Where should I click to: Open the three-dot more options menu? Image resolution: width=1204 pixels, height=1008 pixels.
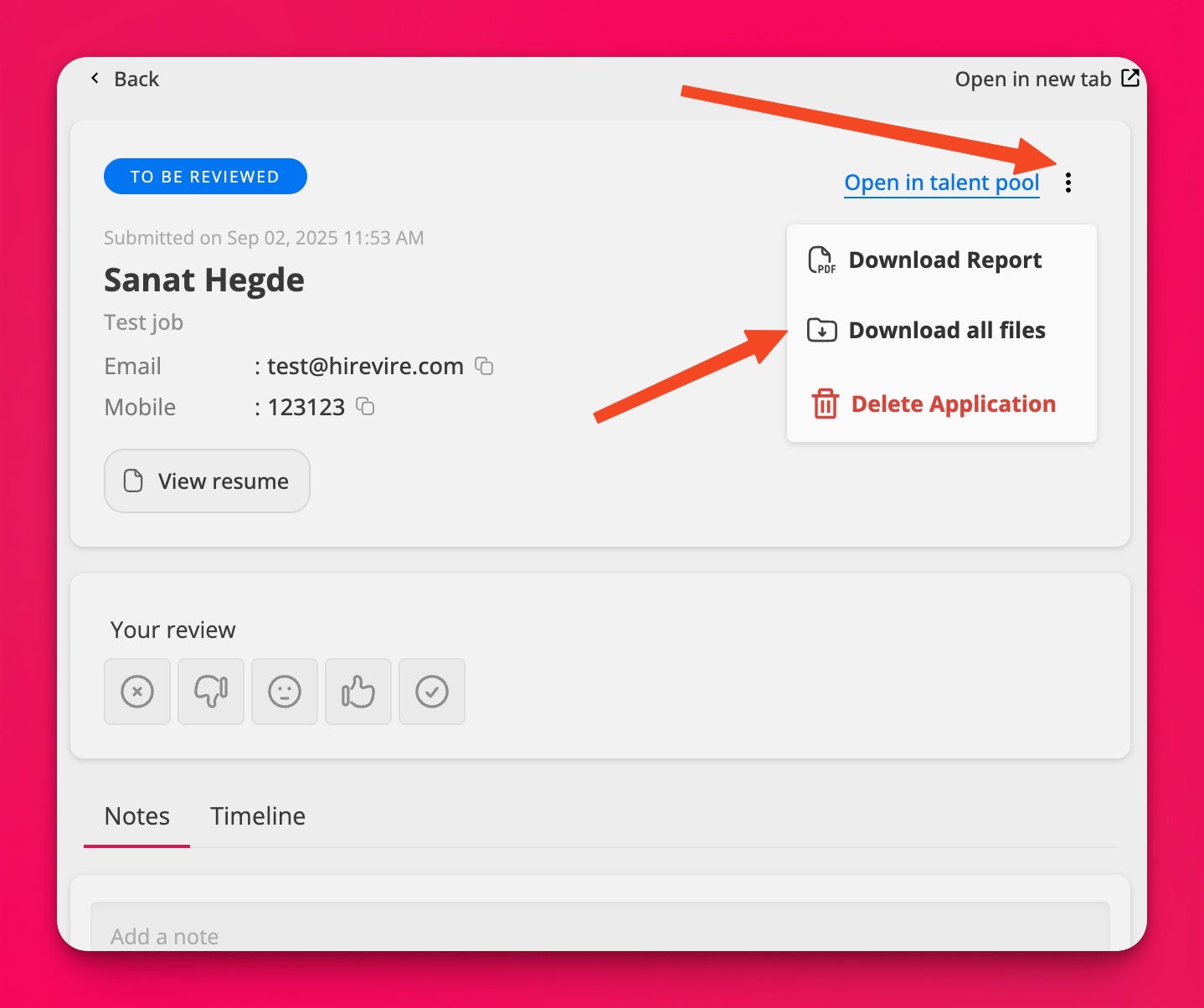point(1068,183)
